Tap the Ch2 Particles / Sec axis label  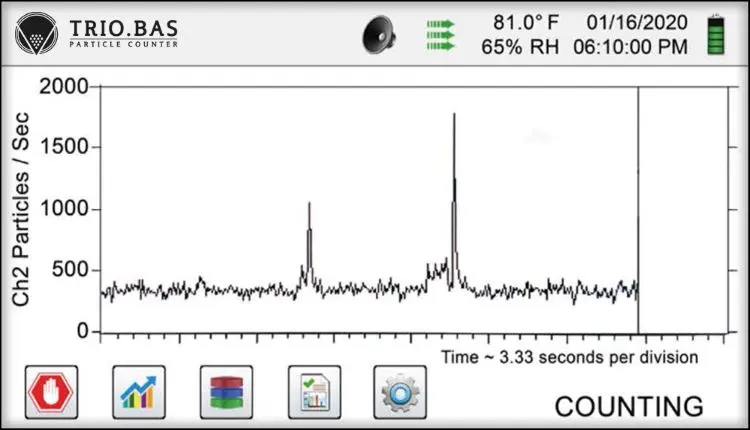coord(21,209)
